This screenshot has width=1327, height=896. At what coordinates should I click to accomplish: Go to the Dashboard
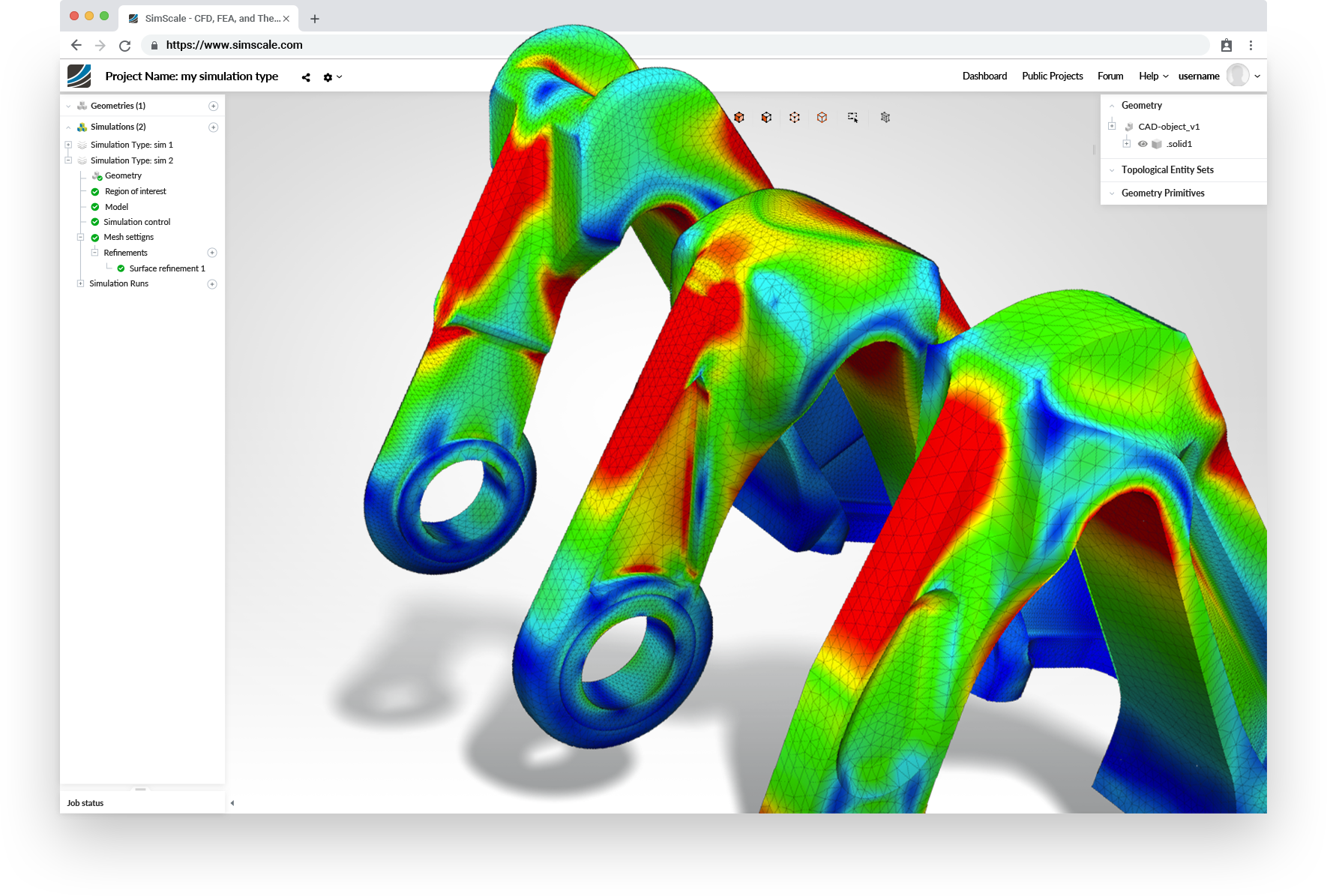984,76
